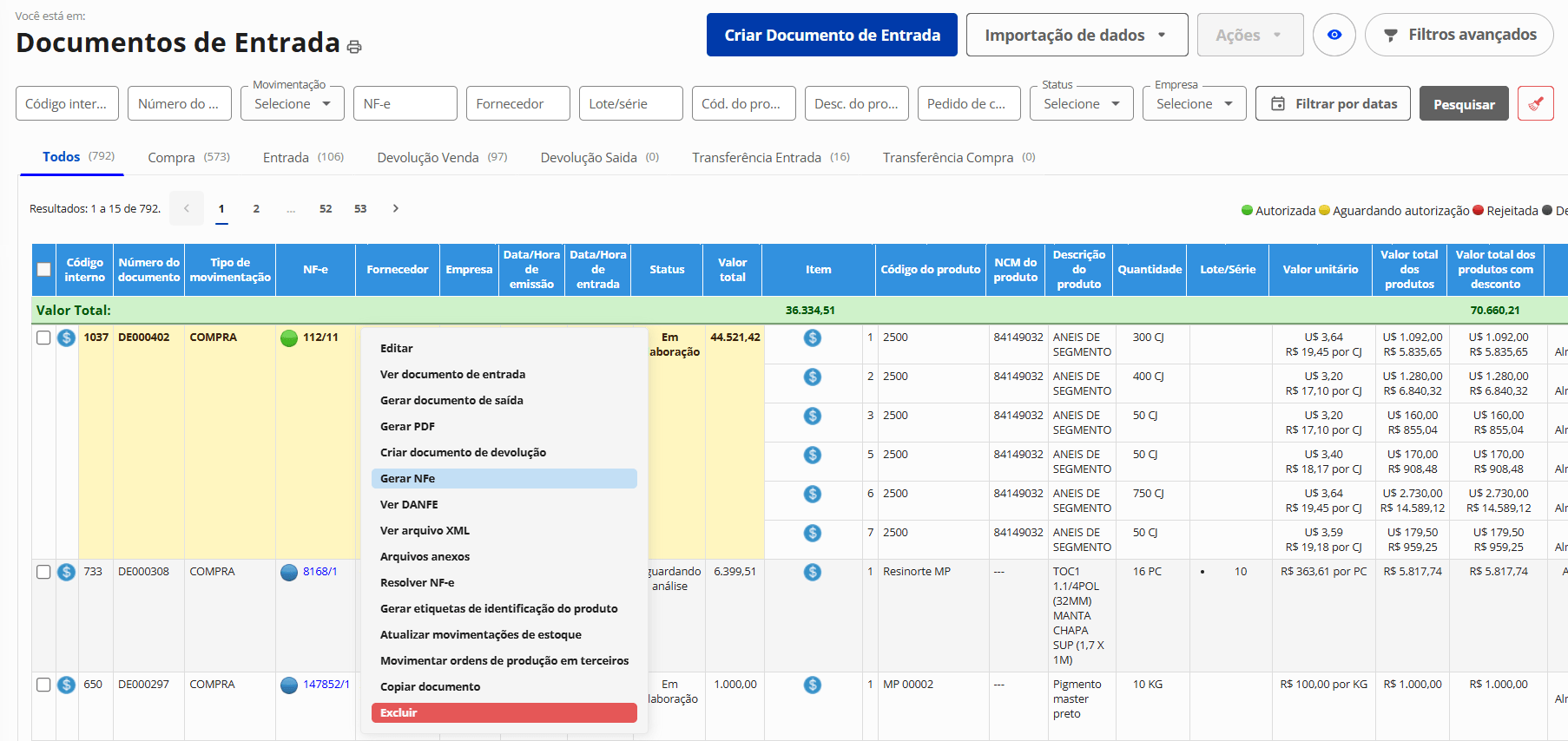
Task: Choose Gerar NFe from context menu
Action: click(504, 479)
